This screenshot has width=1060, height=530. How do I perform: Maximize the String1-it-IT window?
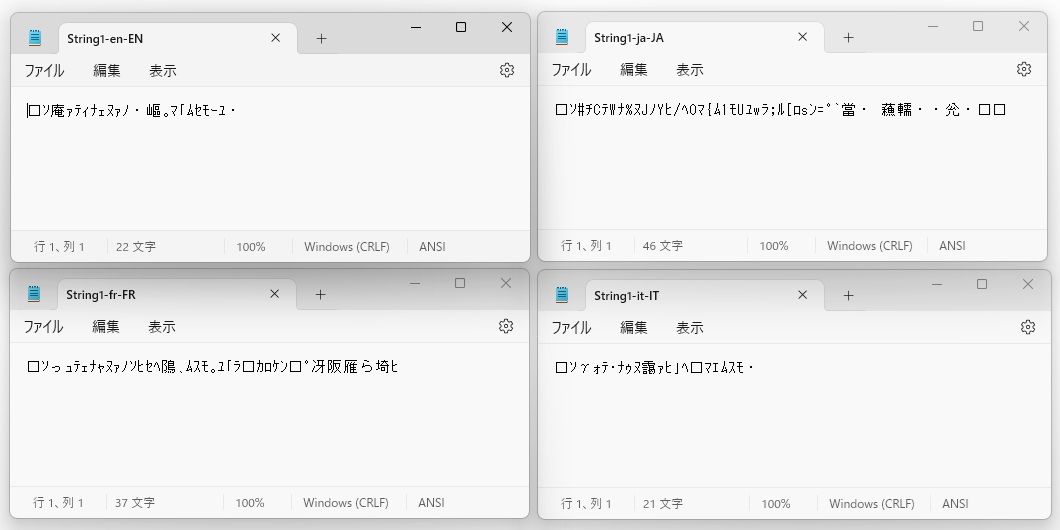point(982,285)
